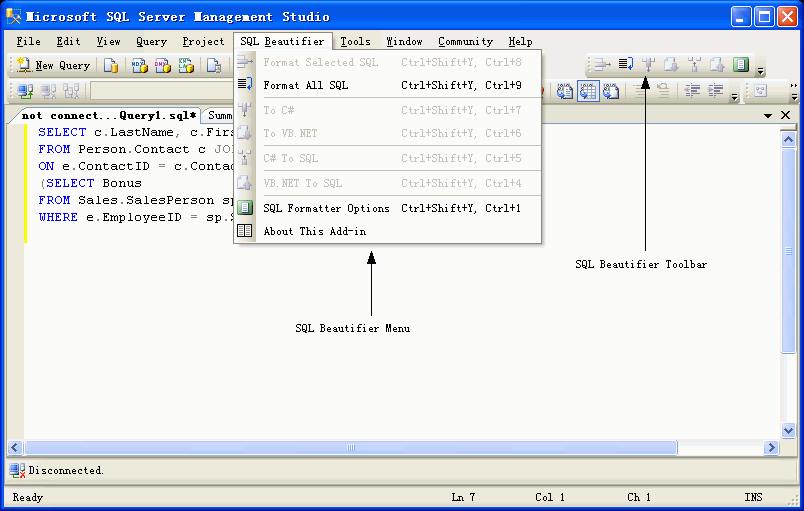Choose the C# To SQL menu entry
Image resolution: width=804 pixels, height=511 pixels.
(388, 158)
